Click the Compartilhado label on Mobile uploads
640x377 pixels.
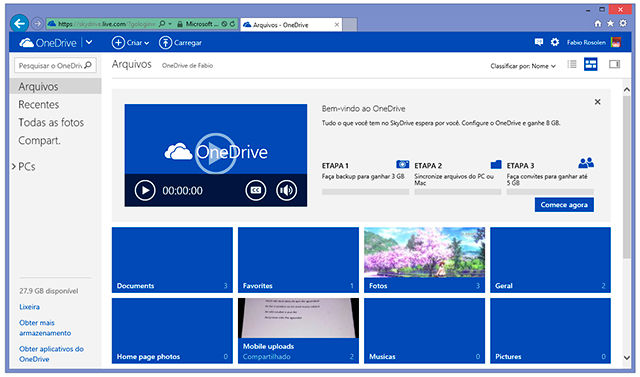[267, 357]
